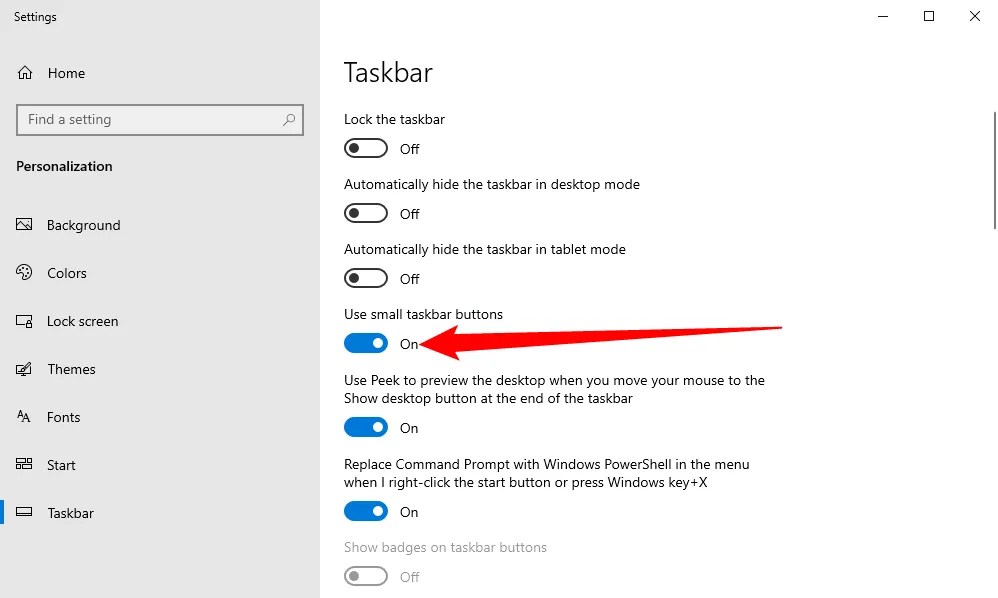Select the Themes brush icon
Image resolution: width=998 pixels, height=598 pixels.
click(x=24, y=369)
